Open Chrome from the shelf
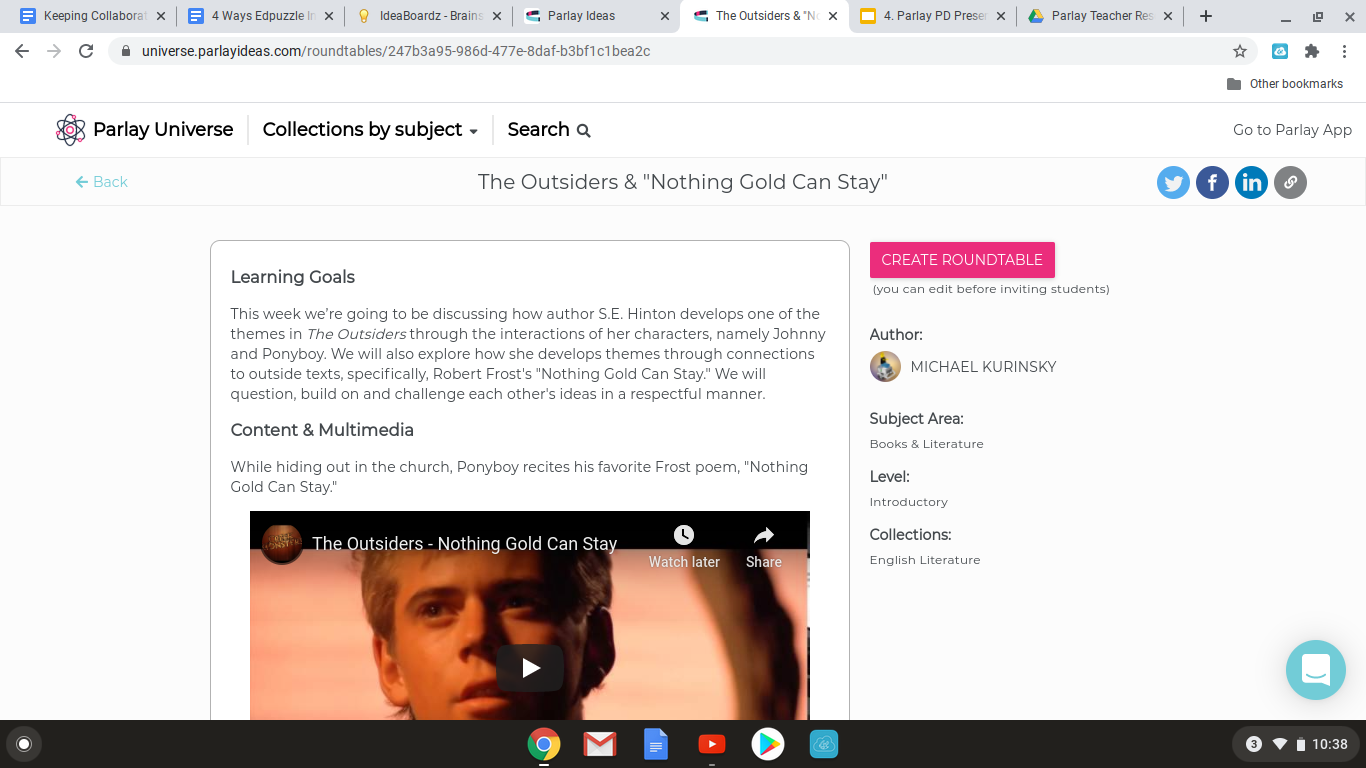The height and width of the screenshot is (768, 1366). [544, 744]
